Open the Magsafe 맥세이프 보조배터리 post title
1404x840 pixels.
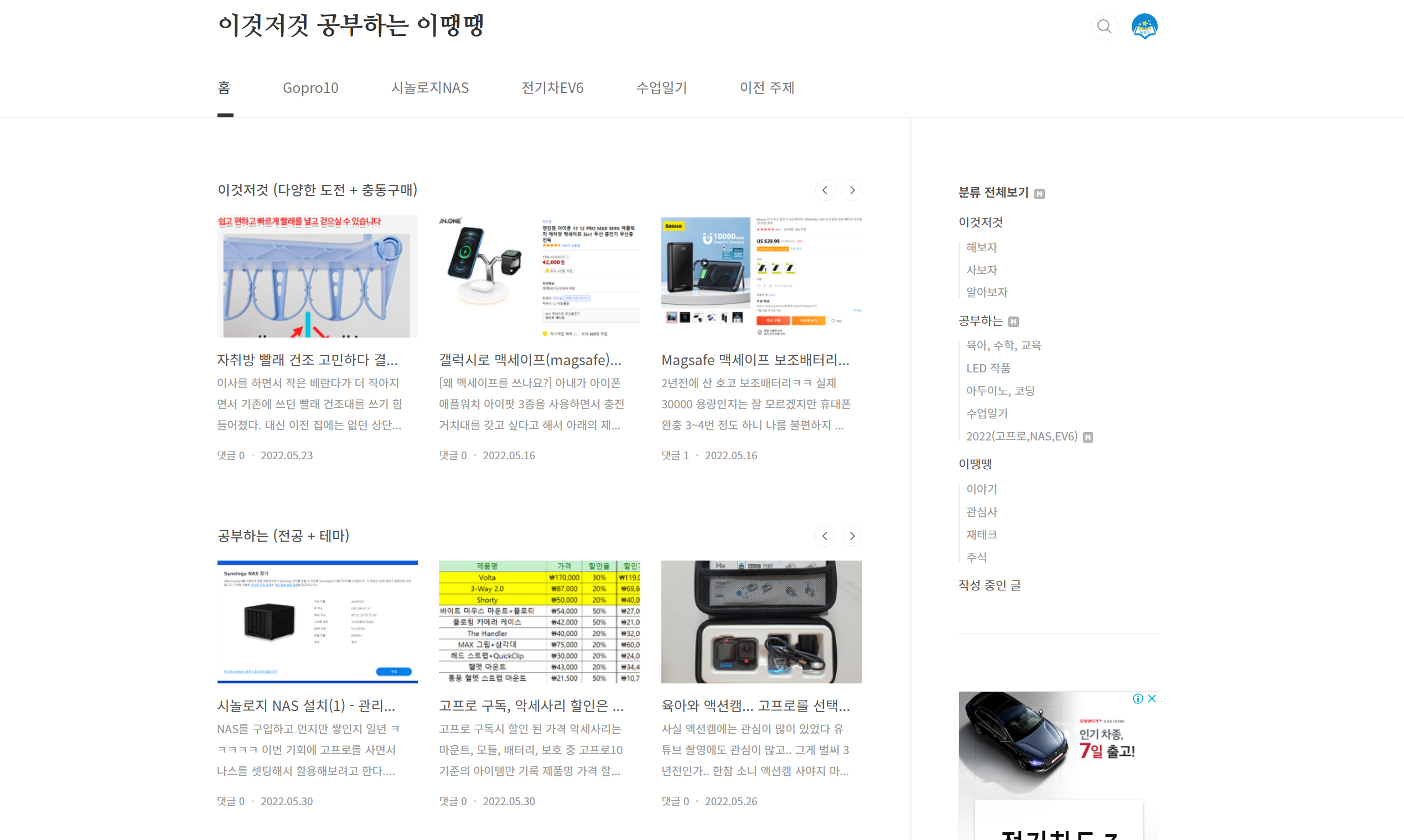point(755,360)
